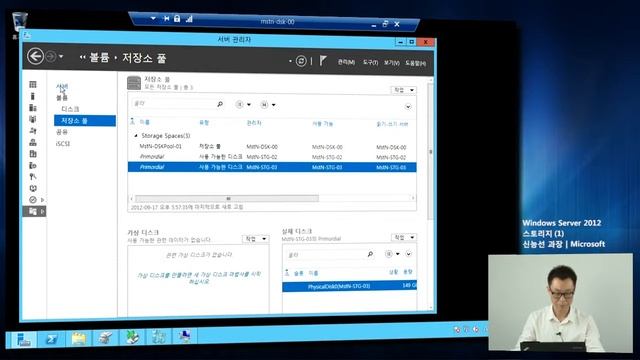Open the Dashboard grid icon in left sidebar
This screenshot has width=640, height=360.
[x=33, y=84]
